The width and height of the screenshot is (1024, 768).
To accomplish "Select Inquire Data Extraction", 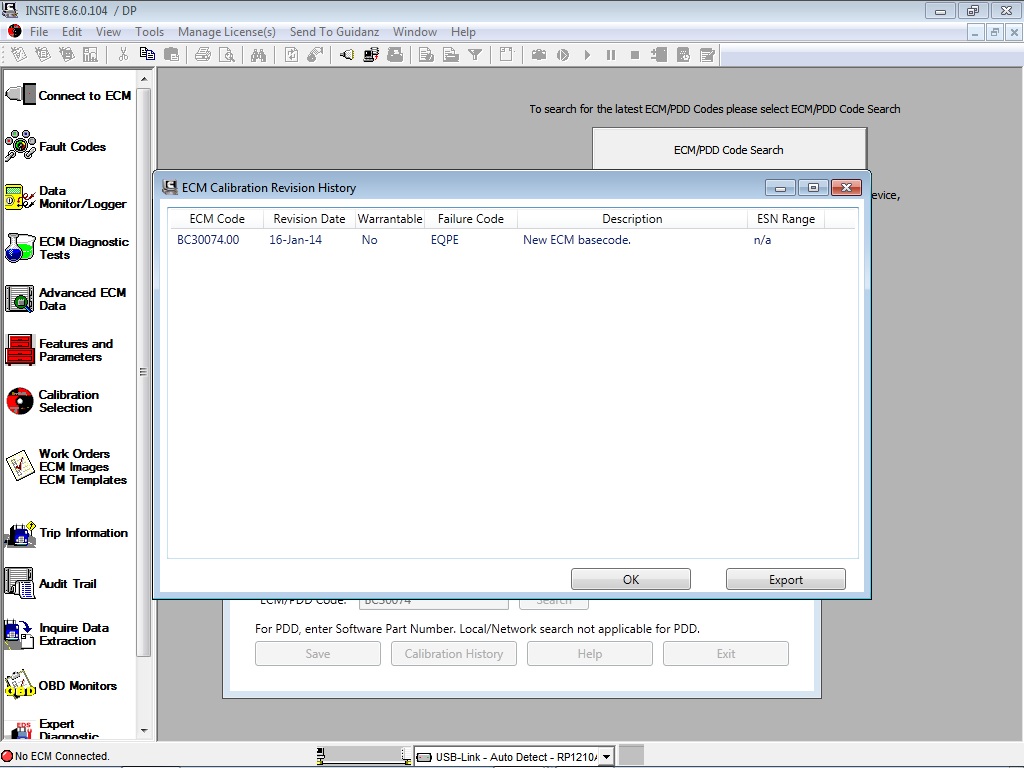I will pos(68,634).
